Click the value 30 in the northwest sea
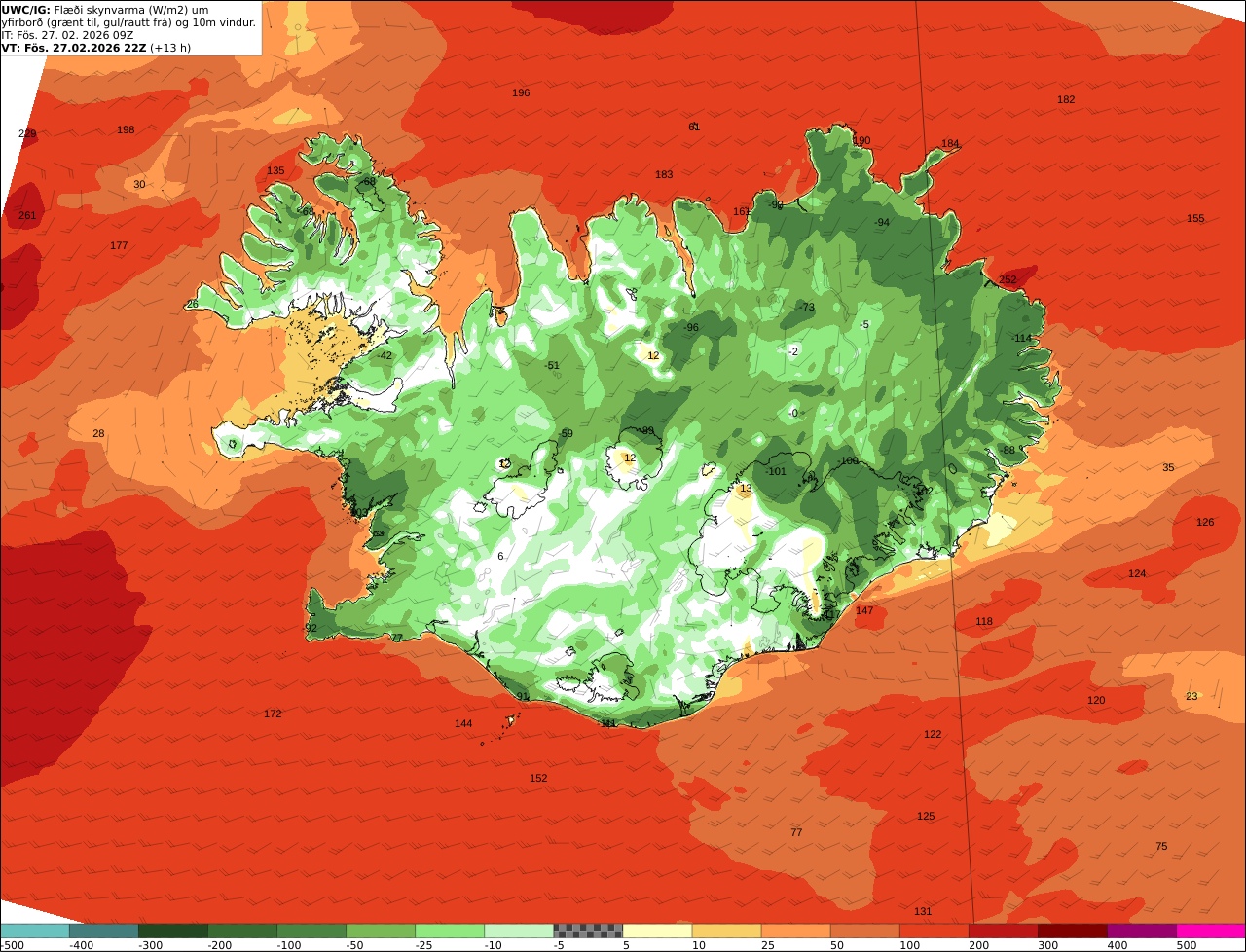This screenshot has height=952, width=1246. 139,184
